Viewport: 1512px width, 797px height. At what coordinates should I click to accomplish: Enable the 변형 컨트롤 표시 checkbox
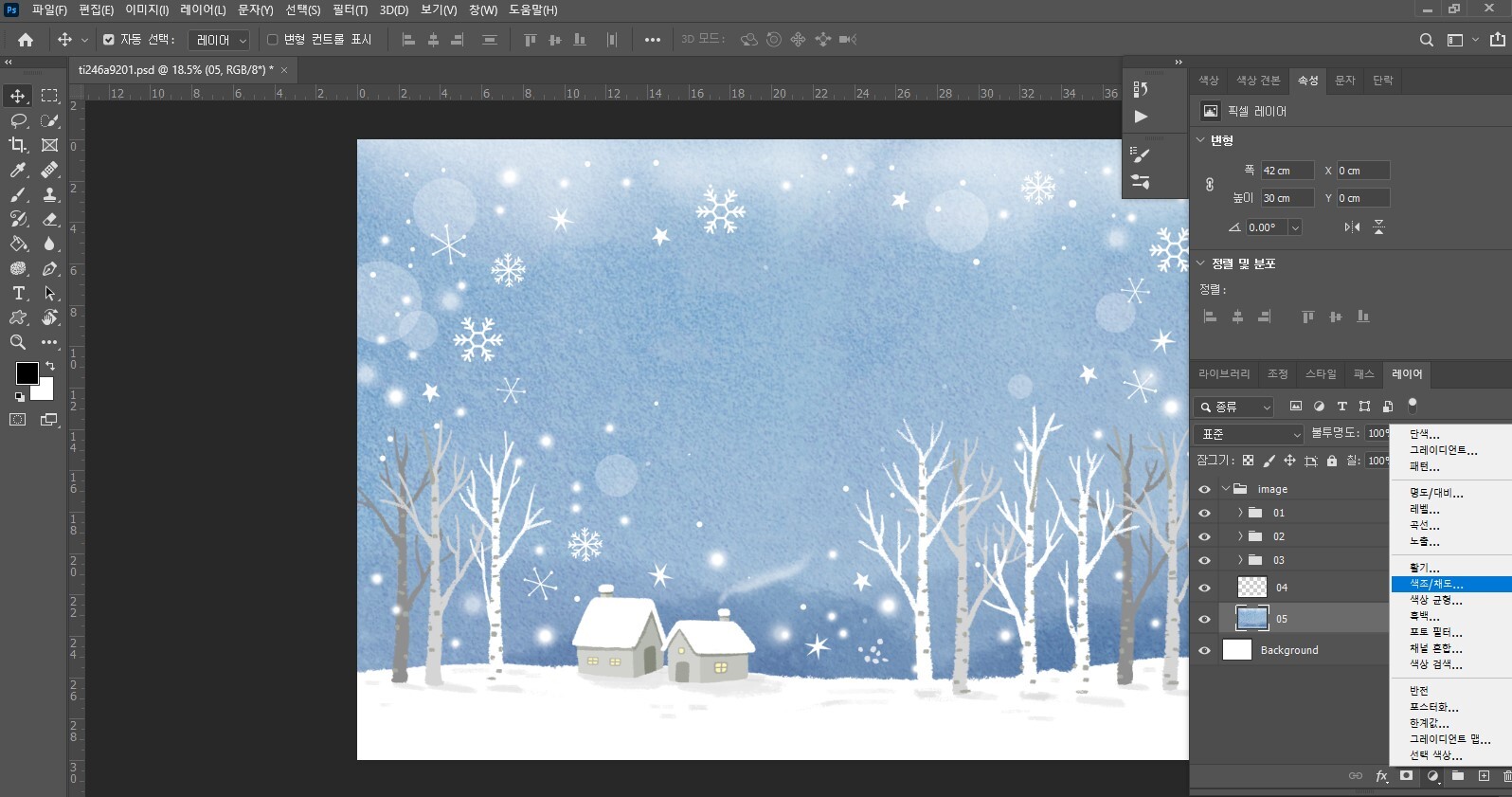273,40
